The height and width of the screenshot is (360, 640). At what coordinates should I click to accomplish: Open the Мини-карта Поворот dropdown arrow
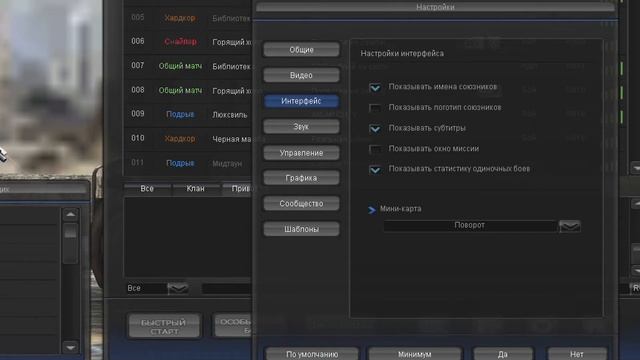[x=569, y=226]
